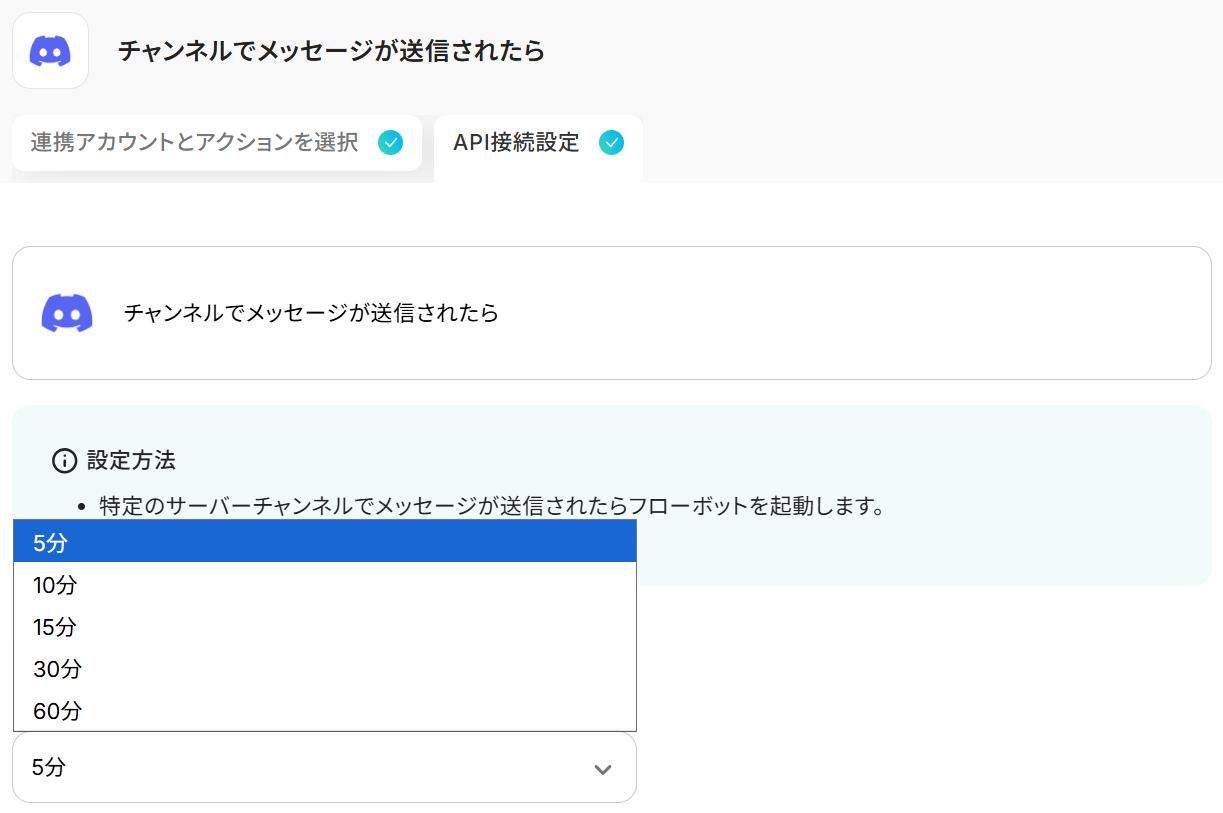Click the 設定方法 heading text
The height and width of the screenshot is (813, 1223).
(x=131, y=461)
